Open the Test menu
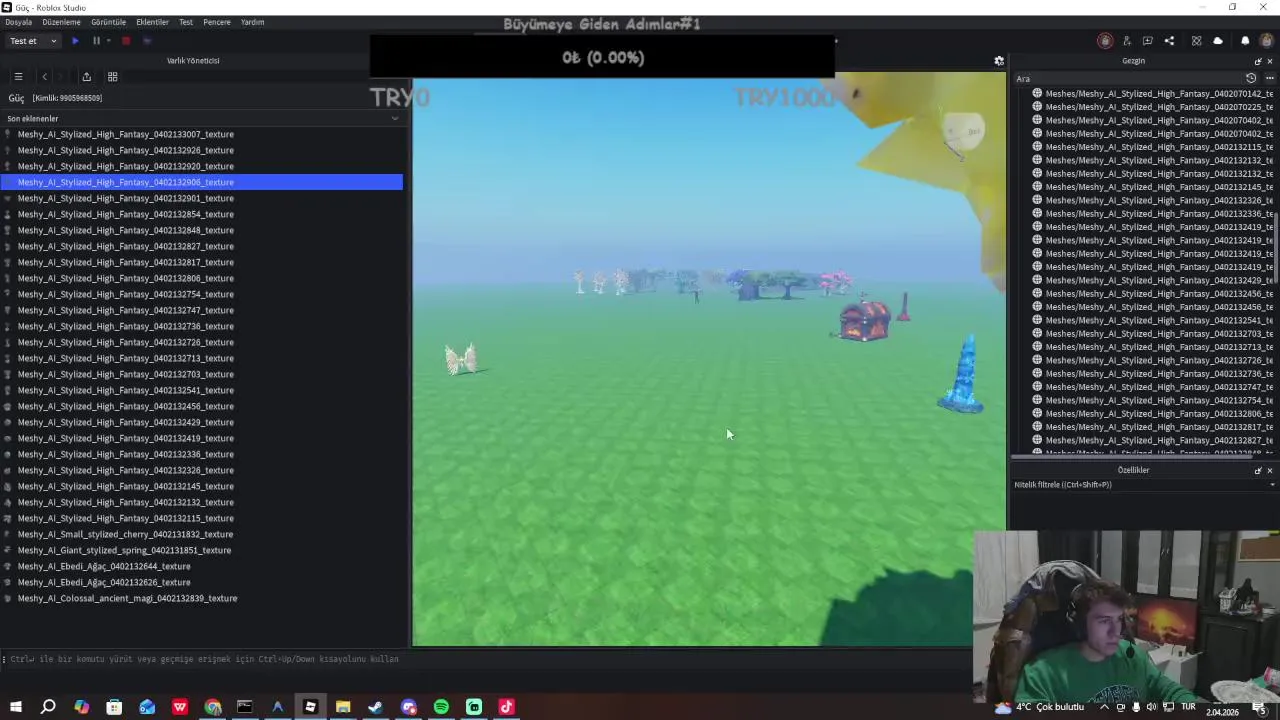 (x=186, y=22)
